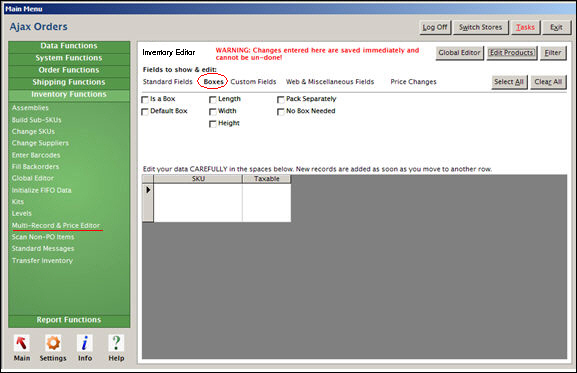The width and height of the screenshot is (577, 373).
Task: Click the Select All button
Action: point(509,82)
